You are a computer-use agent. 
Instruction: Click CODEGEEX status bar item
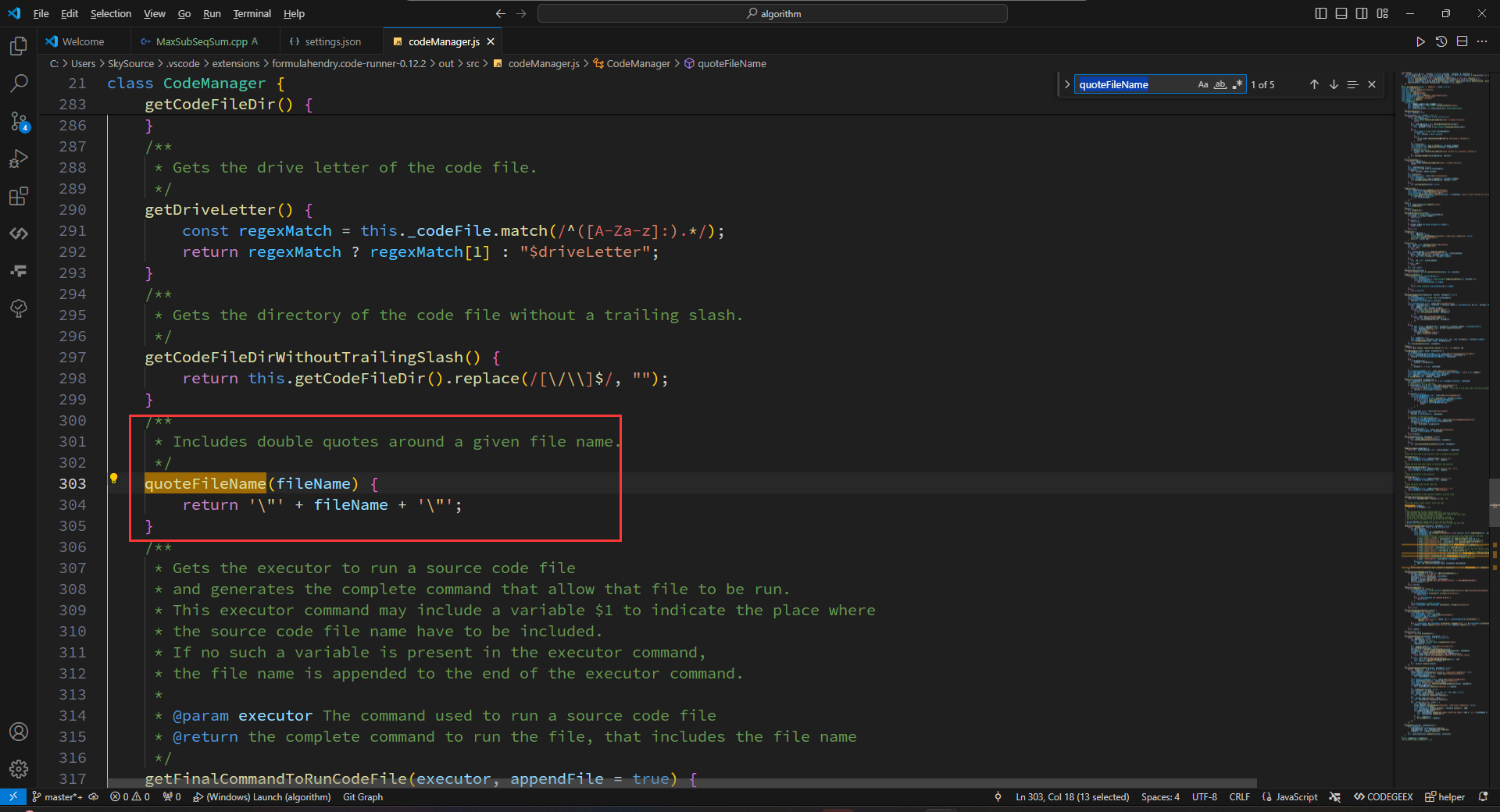coord(1384,797)
